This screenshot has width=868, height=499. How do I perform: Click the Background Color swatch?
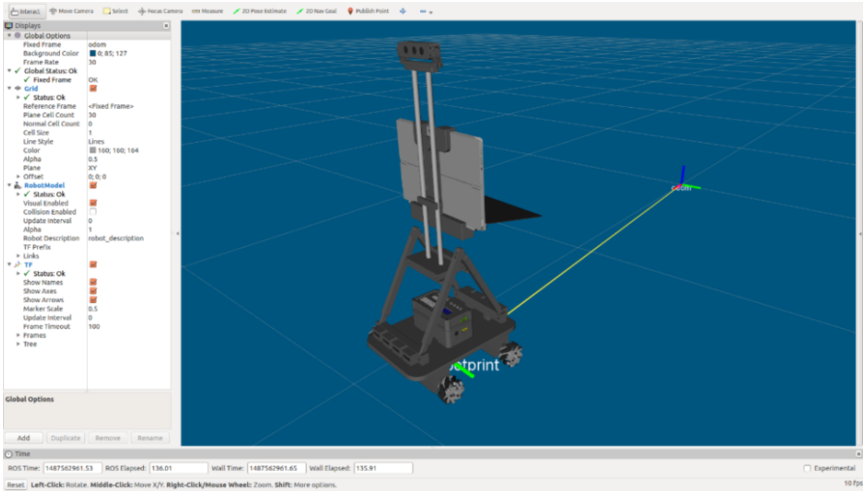coord(92,53)
